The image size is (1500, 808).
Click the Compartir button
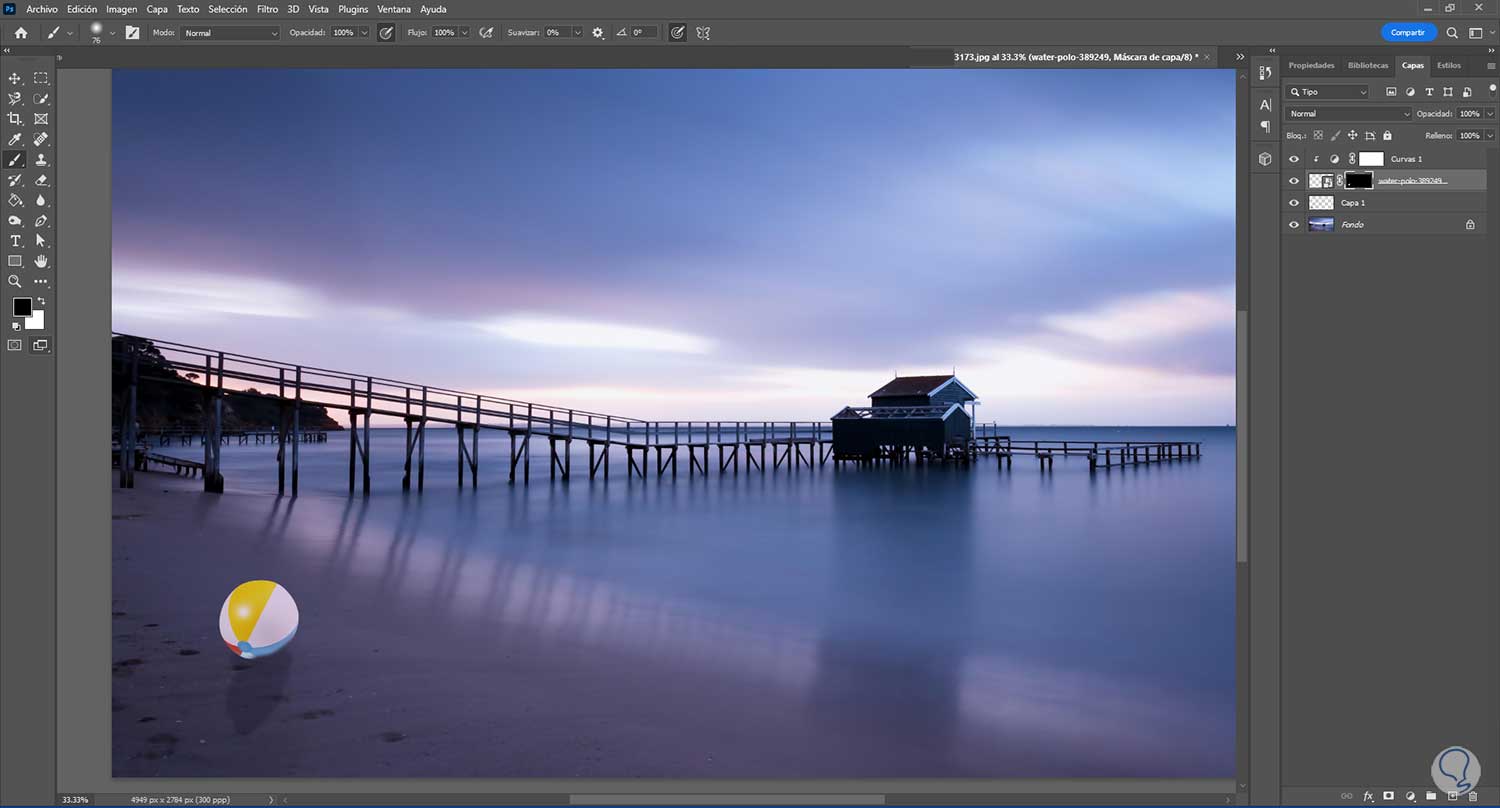click(1407, 32)
